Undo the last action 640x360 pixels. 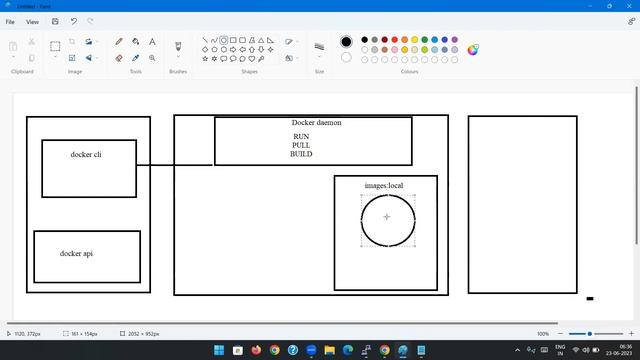coord(73,22)
